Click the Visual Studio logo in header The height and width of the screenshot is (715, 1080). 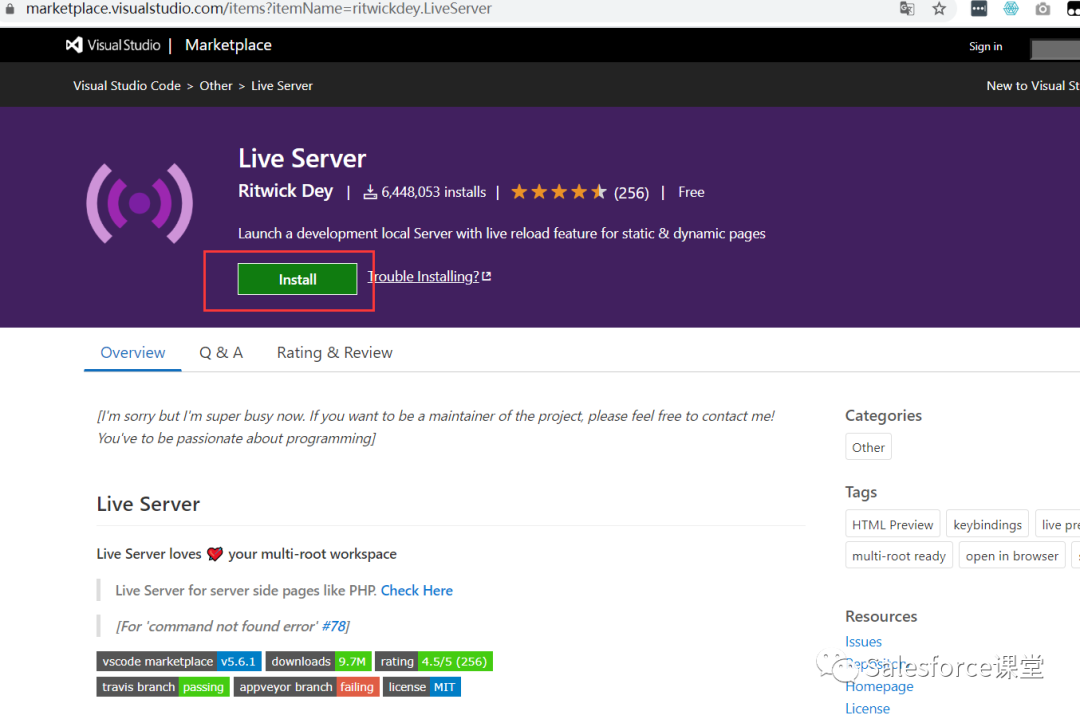coord(75,44)
